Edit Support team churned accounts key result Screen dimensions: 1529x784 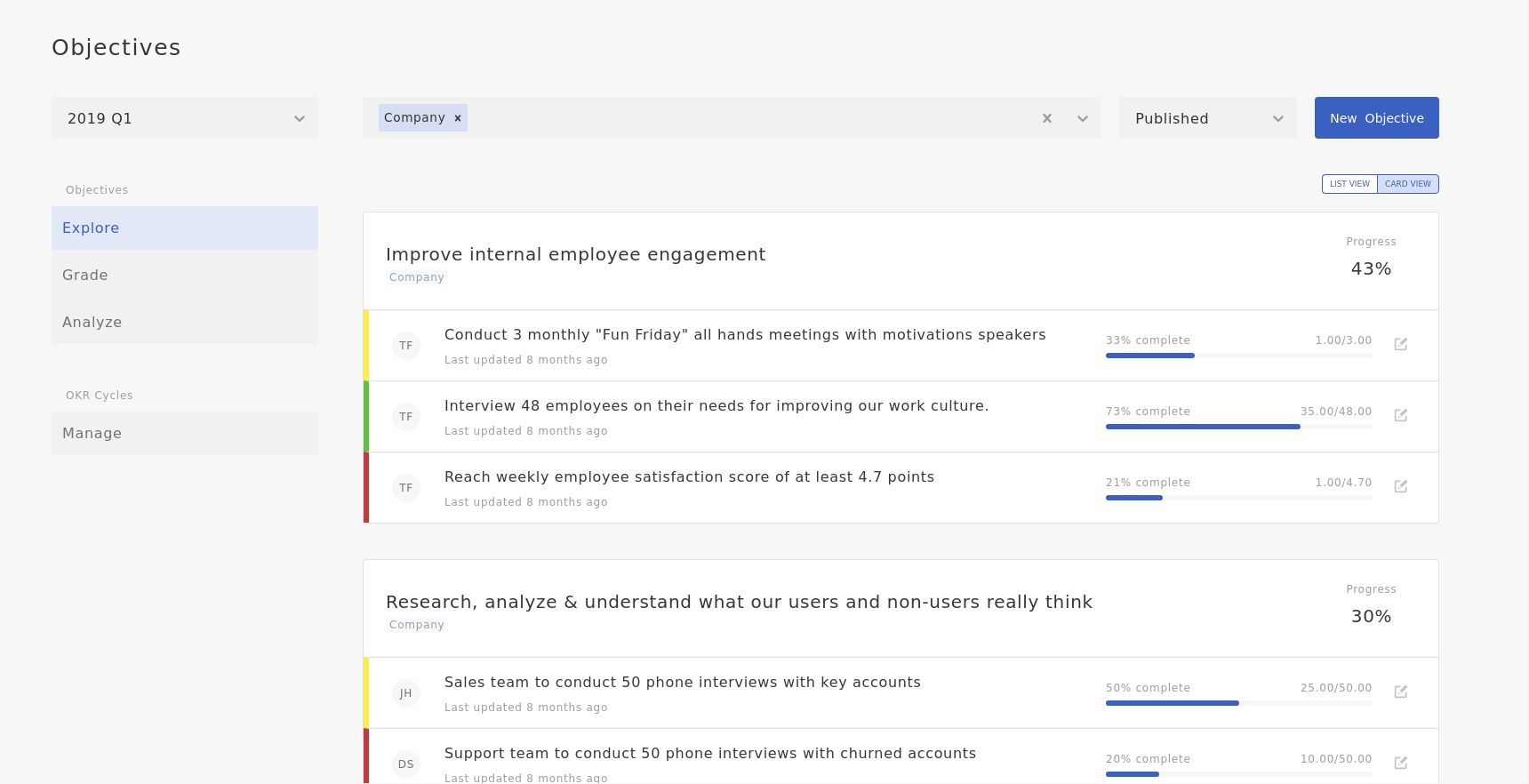(1400, 763)
